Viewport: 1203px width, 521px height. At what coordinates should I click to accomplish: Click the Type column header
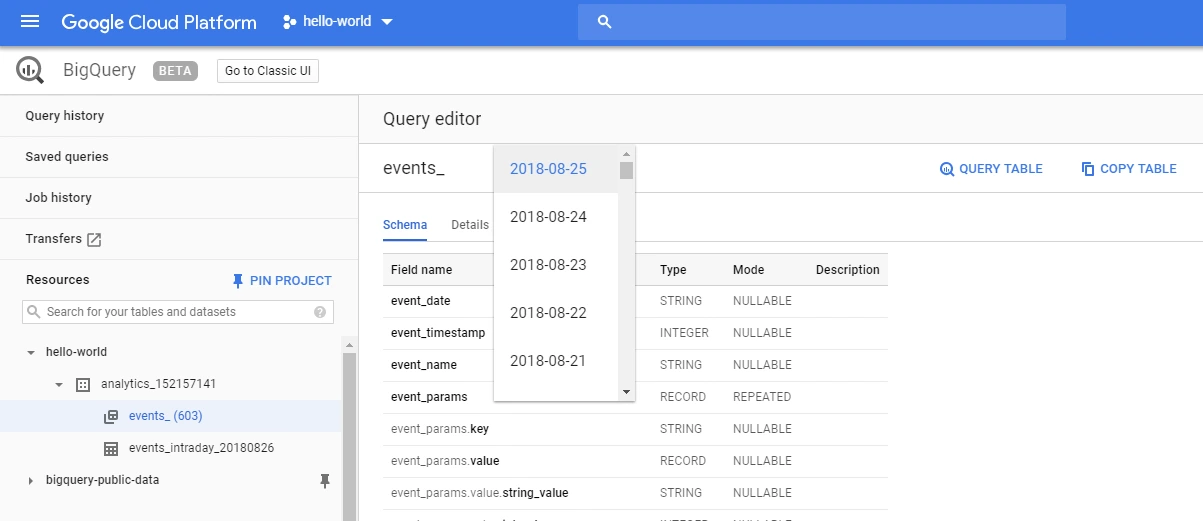coord(673,270)
